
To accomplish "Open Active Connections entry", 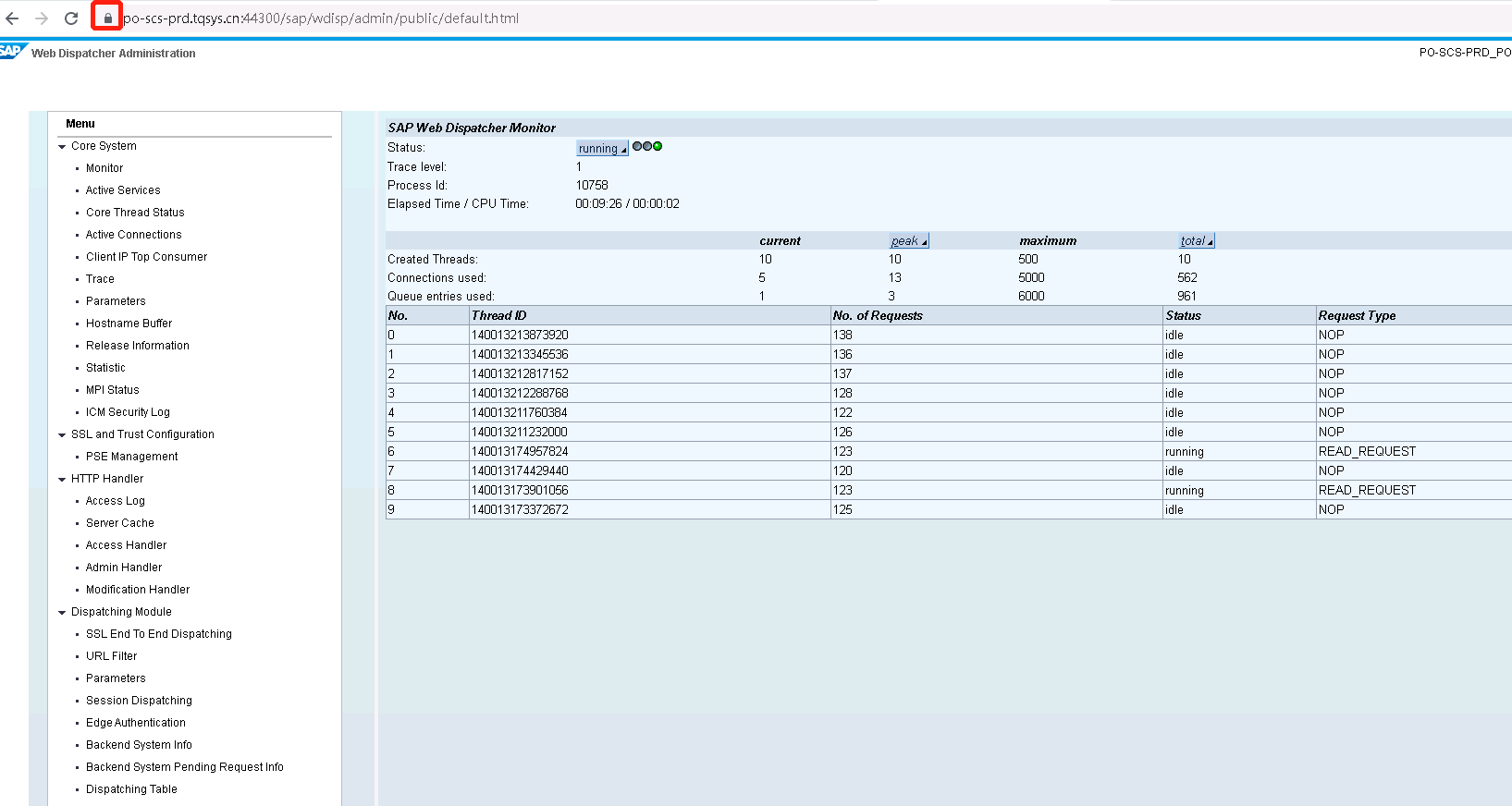I will pos(134,235).
